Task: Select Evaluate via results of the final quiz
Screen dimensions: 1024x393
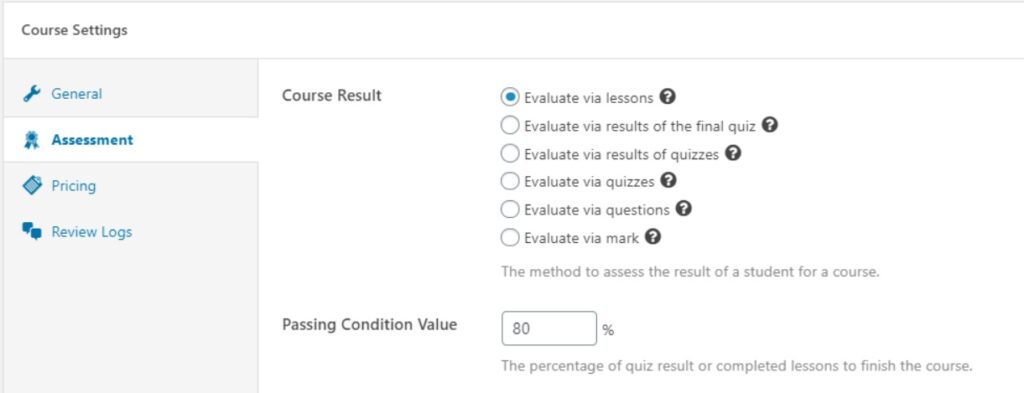Action: point(509,126)
